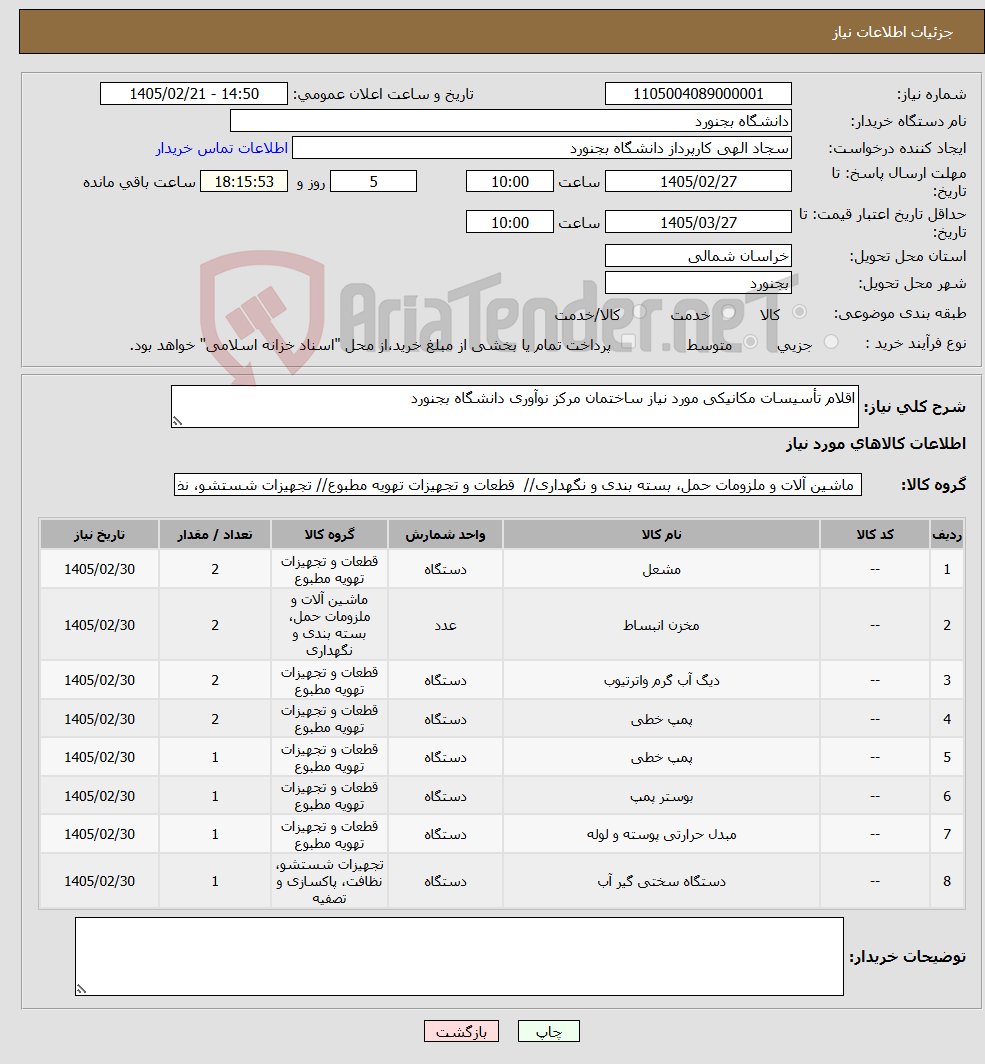
Task: Click the item name مشعل
Action: click(661, 569)
